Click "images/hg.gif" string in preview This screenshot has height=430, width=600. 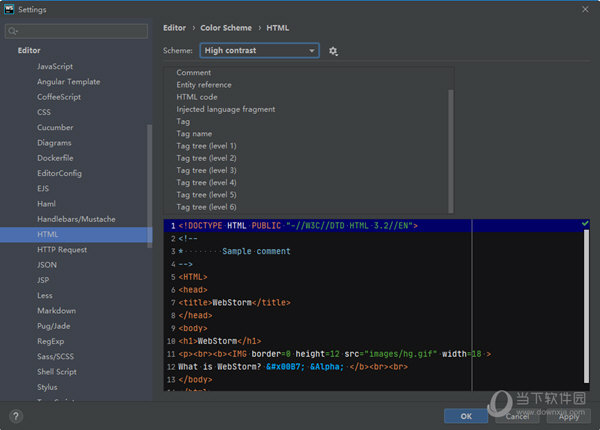(x=400, y=354)
